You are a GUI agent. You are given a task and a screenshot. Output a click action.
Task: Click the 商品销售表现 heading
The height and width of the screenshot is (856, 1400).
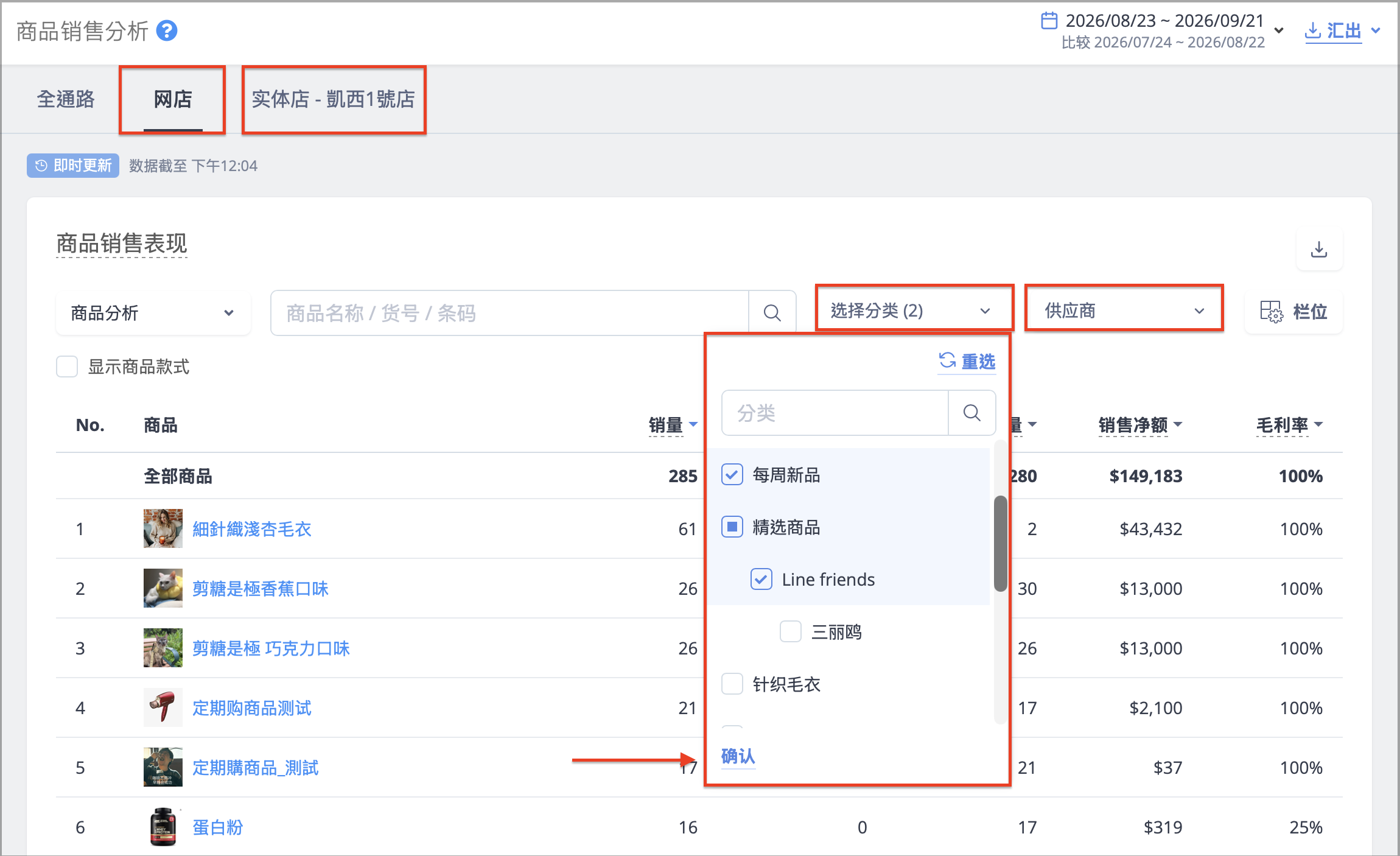[122, 244]
